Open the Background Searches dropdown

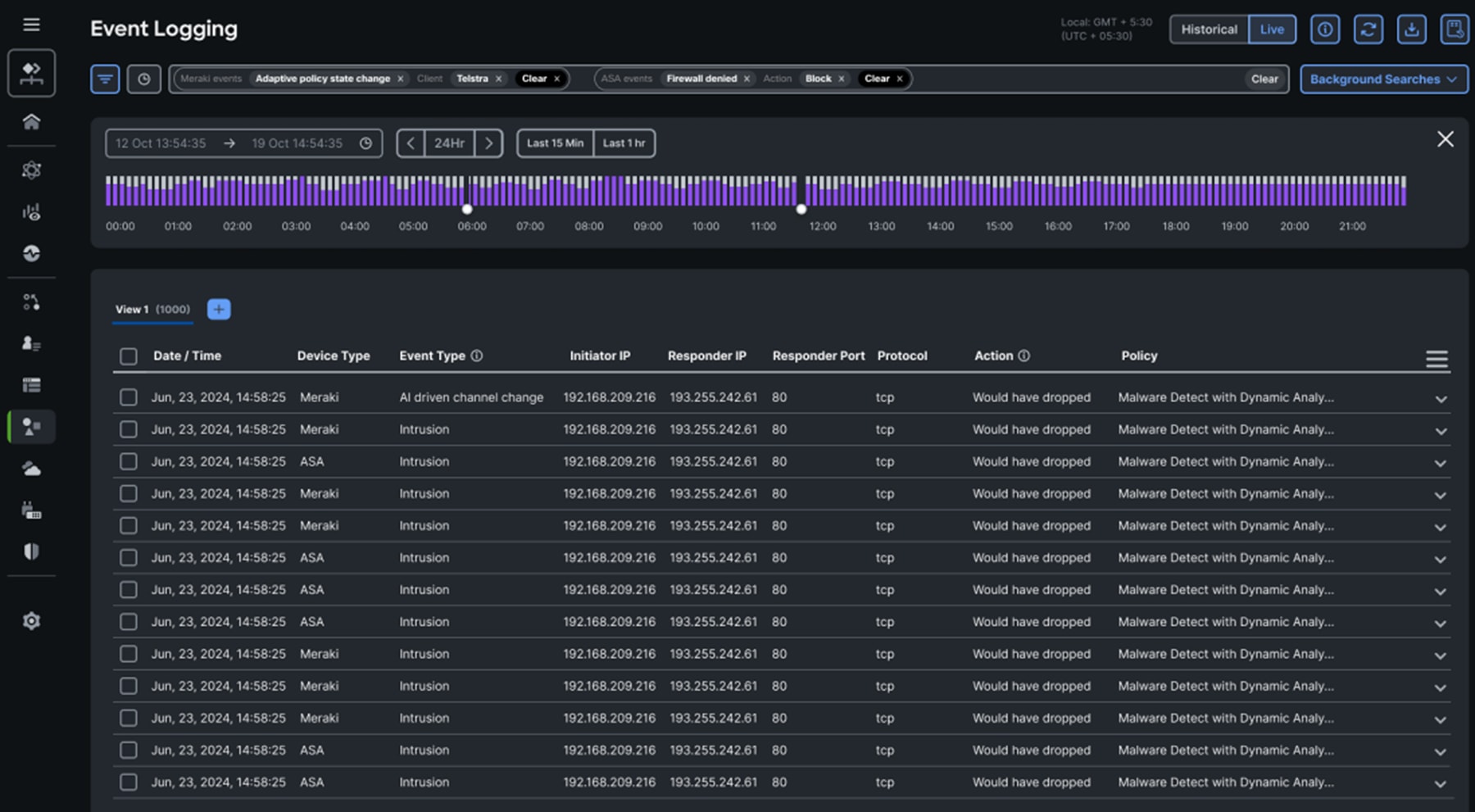tap(1384, 79)
